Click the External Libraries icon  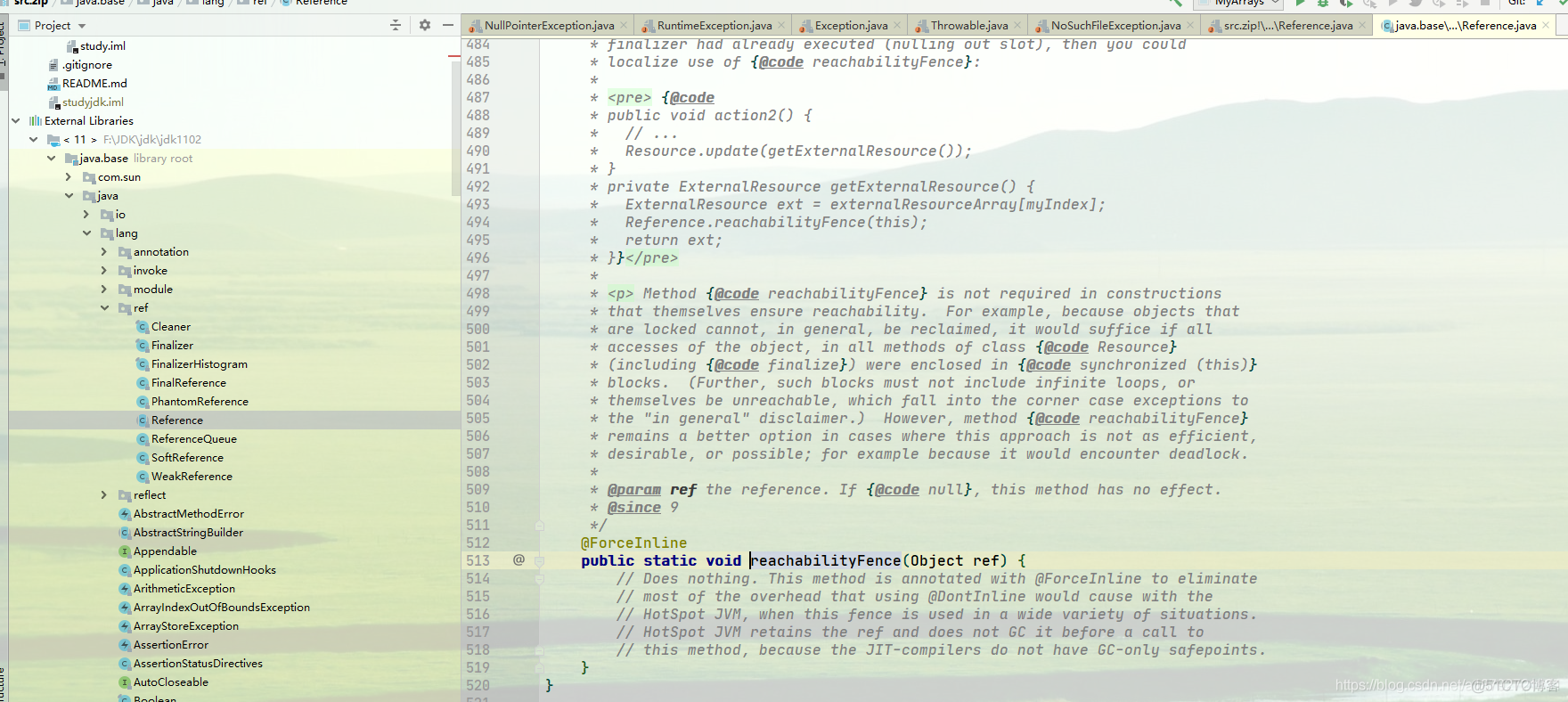click(x=36, y=121)
